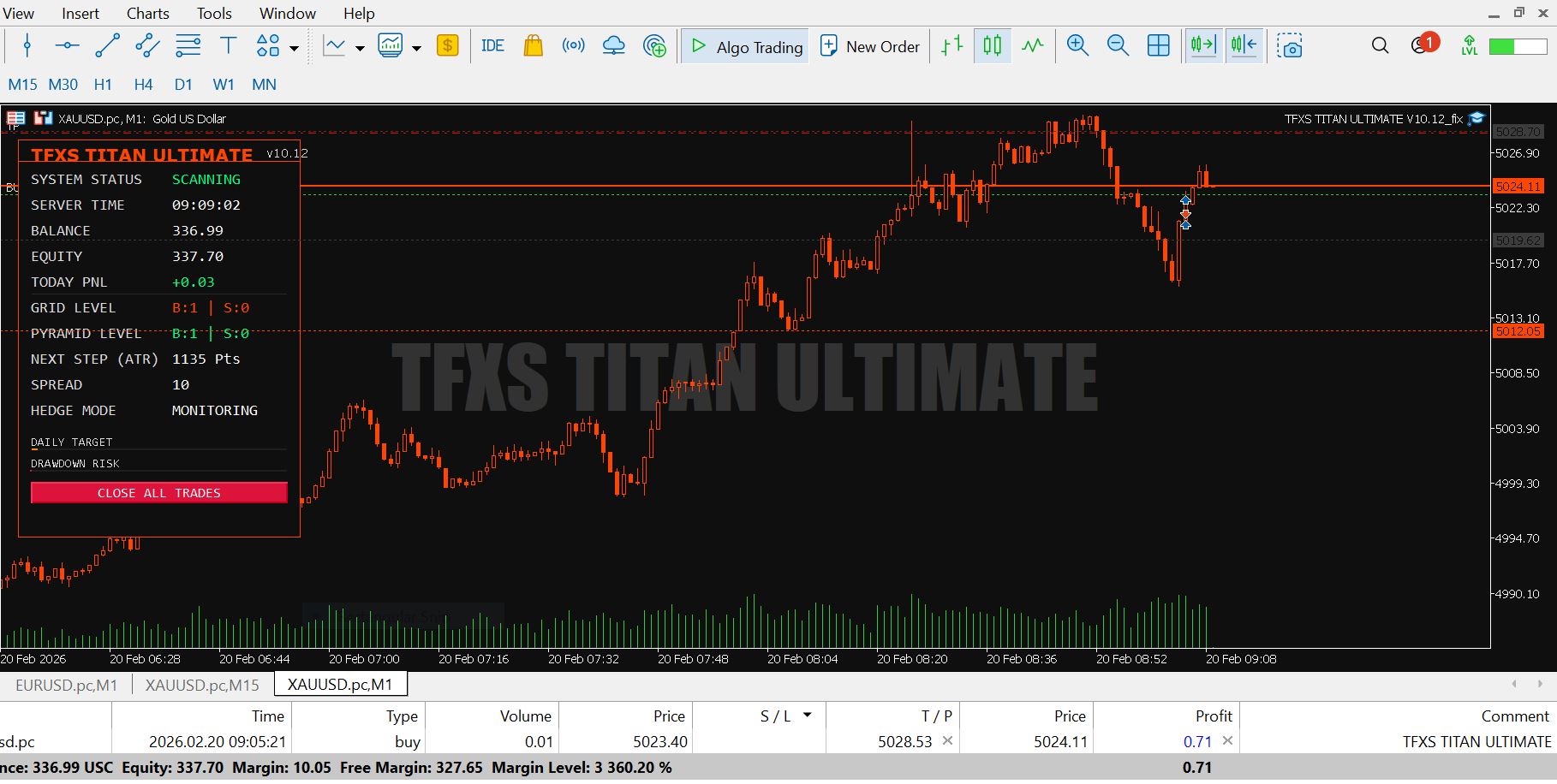The width and height of the screenshot is (1557, 784).
Task: Open the MetaEditor IDE
Action: (x=492, y=46)
